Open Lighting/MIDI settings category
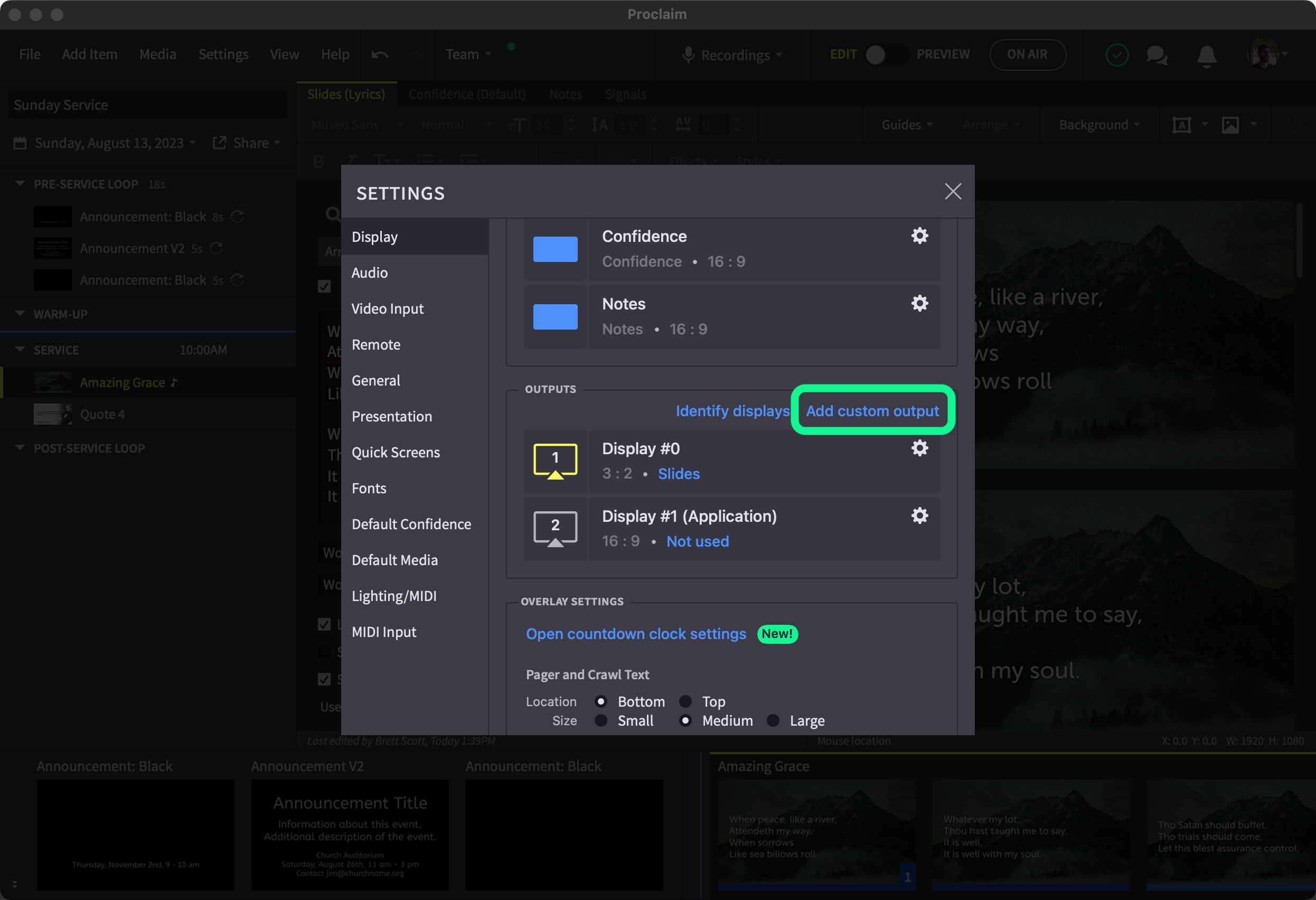Viewport: 1316px width, 900px height. 393,596
